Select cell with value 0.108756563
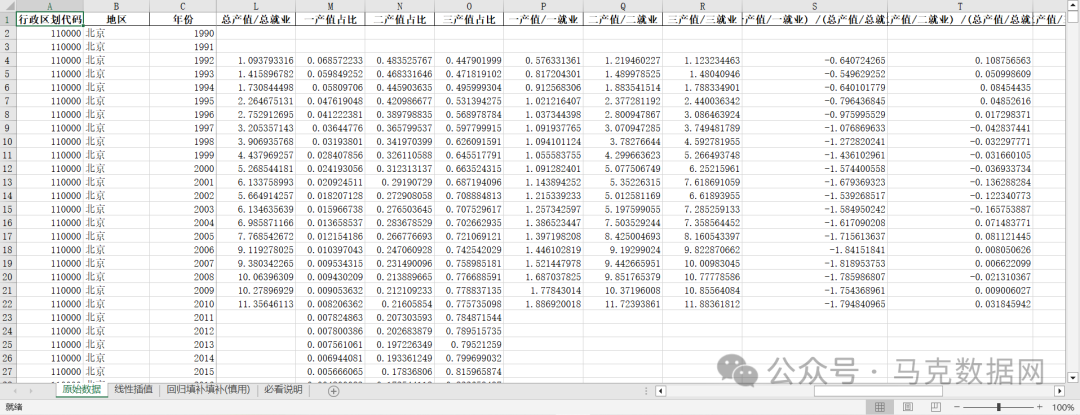The height and width of the screenshot is (415, 1080). pos(960,61)
